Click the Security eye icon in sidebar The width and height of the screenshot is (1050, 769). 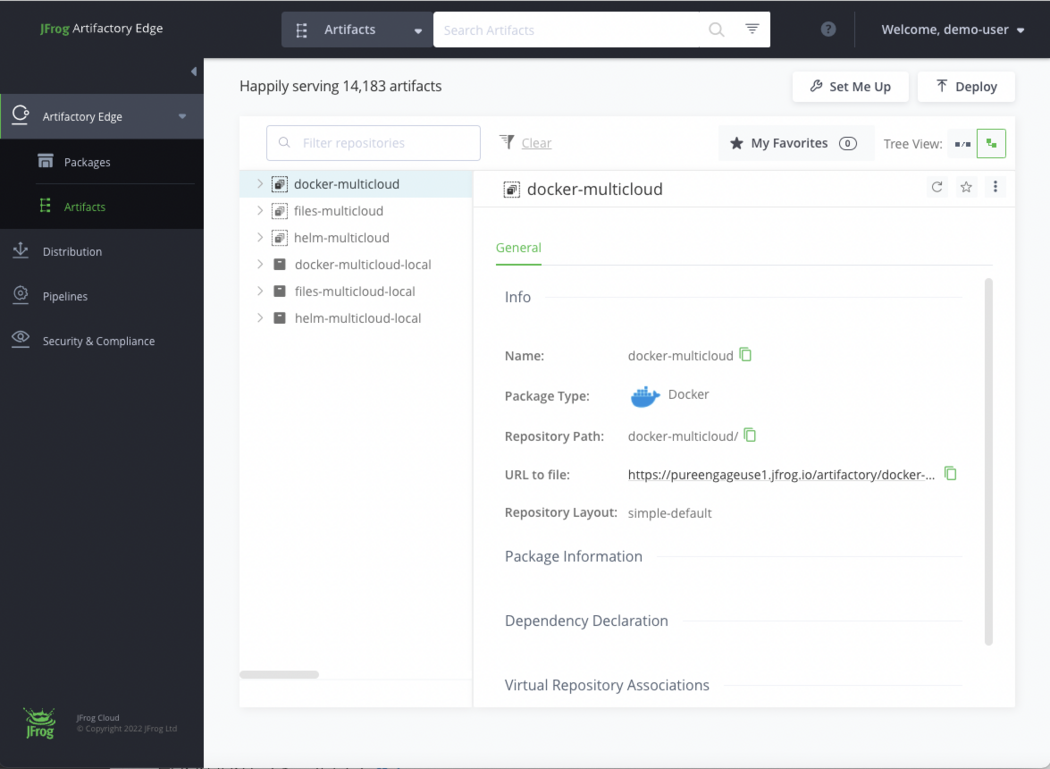point(21,339)
